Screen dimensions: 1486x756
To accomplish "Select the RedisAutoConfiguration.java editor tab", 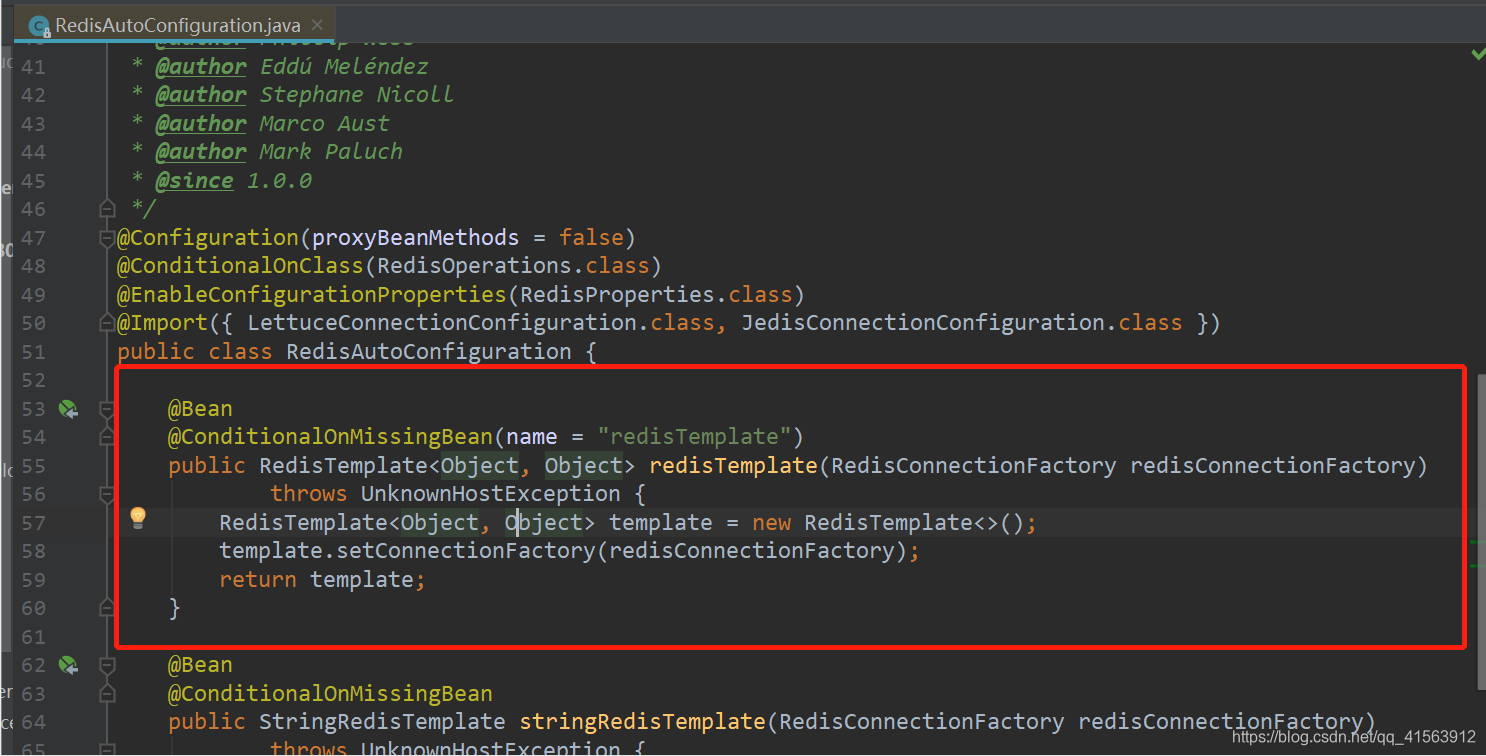I will tap(174, 25).
